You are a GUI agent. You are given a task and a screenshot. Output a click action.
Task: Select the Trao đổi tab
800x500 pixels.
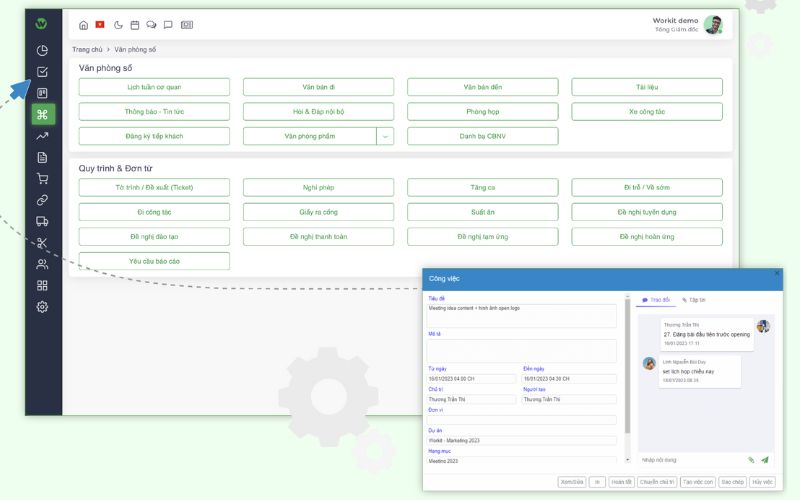pyautogui.click(x=656, y=299)
